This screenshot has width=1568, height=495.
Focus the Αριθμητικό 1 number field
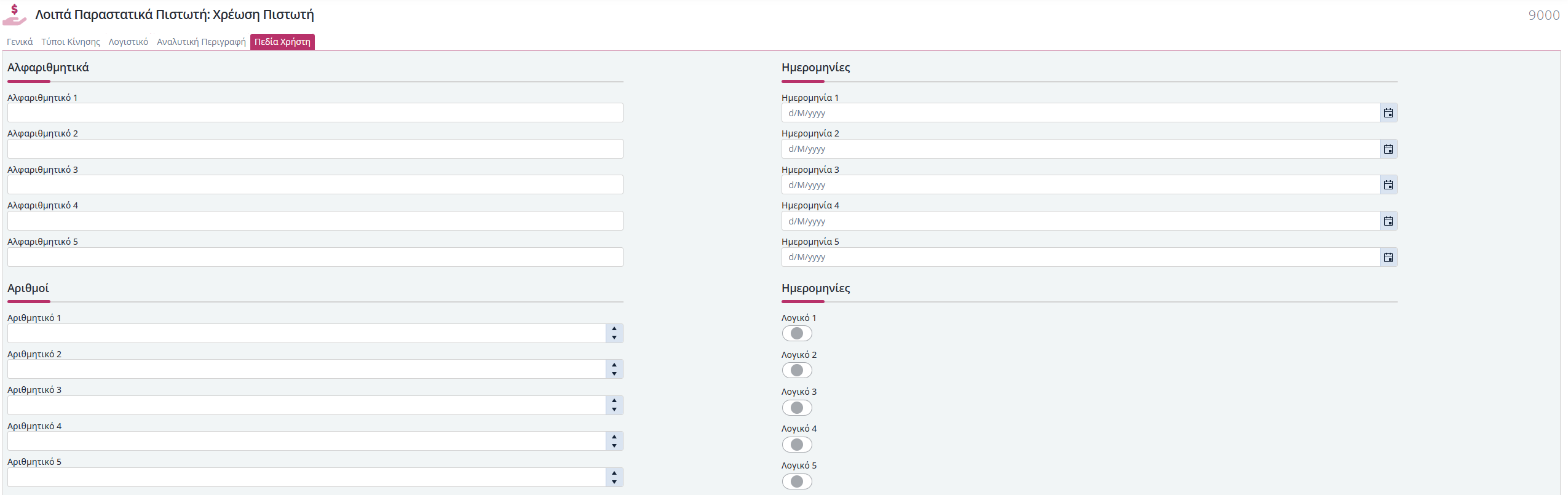pyautogui.click(x=307, y=333)
